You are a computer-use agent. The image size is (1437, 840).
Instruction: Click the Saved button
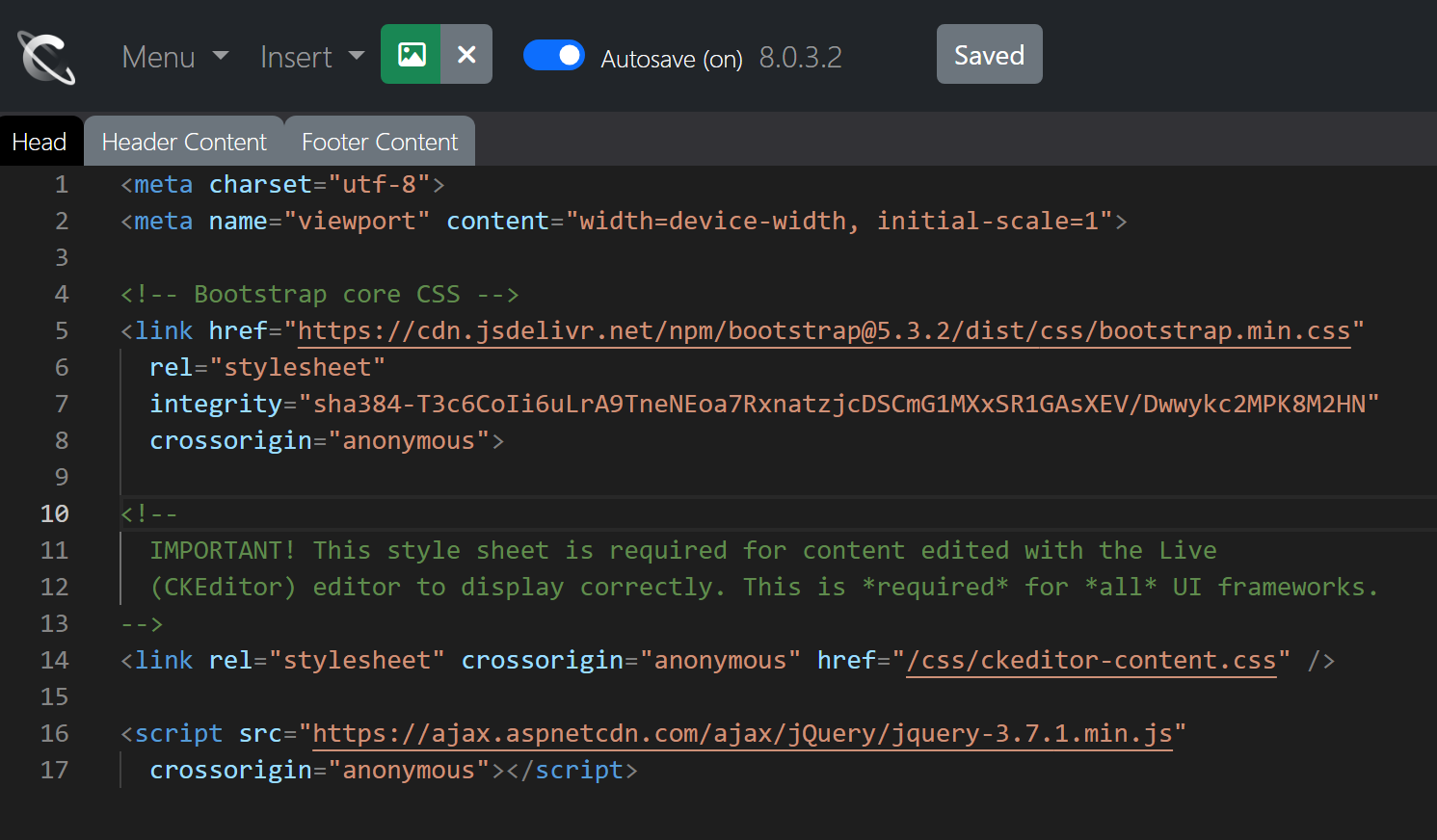pyautogui.click(x=989, y=54)
